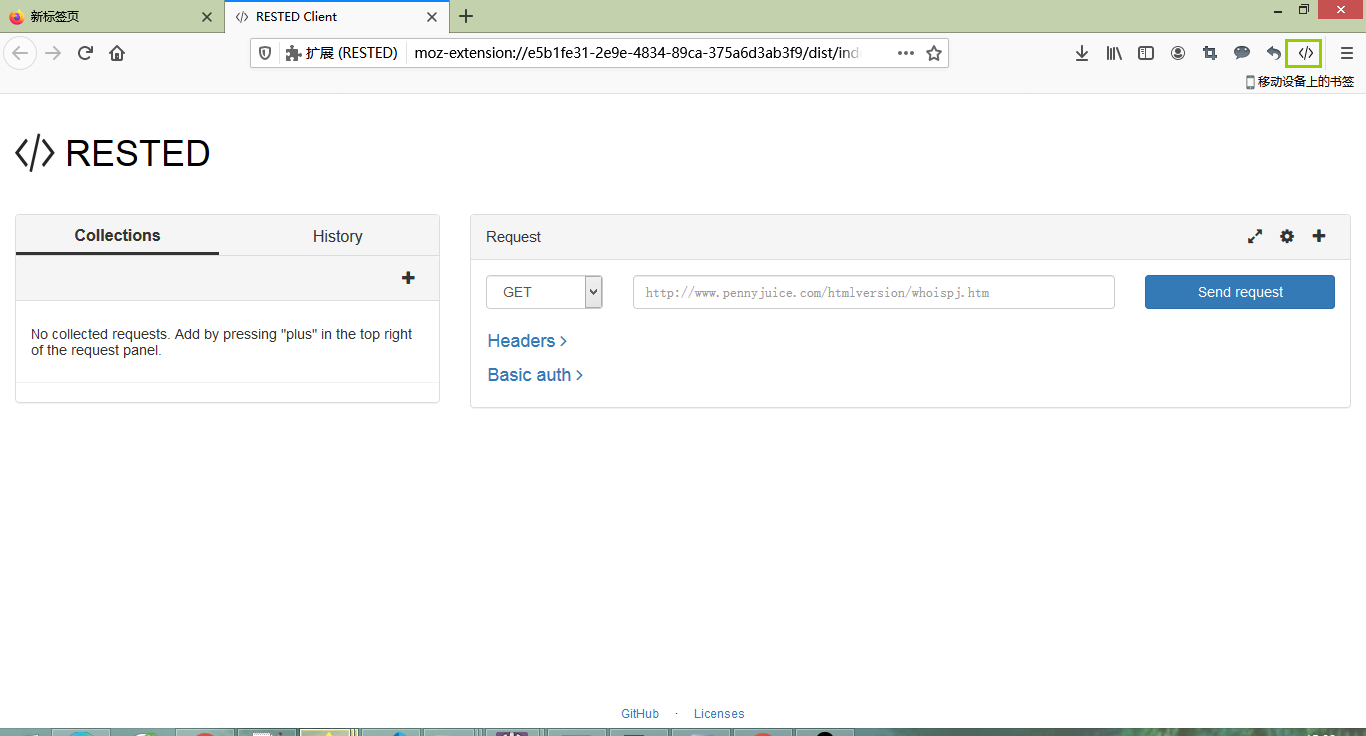Click the undo arrow toolbar icon
Viewport: 1366px width, 736px height.
(x=1273, y=53)
